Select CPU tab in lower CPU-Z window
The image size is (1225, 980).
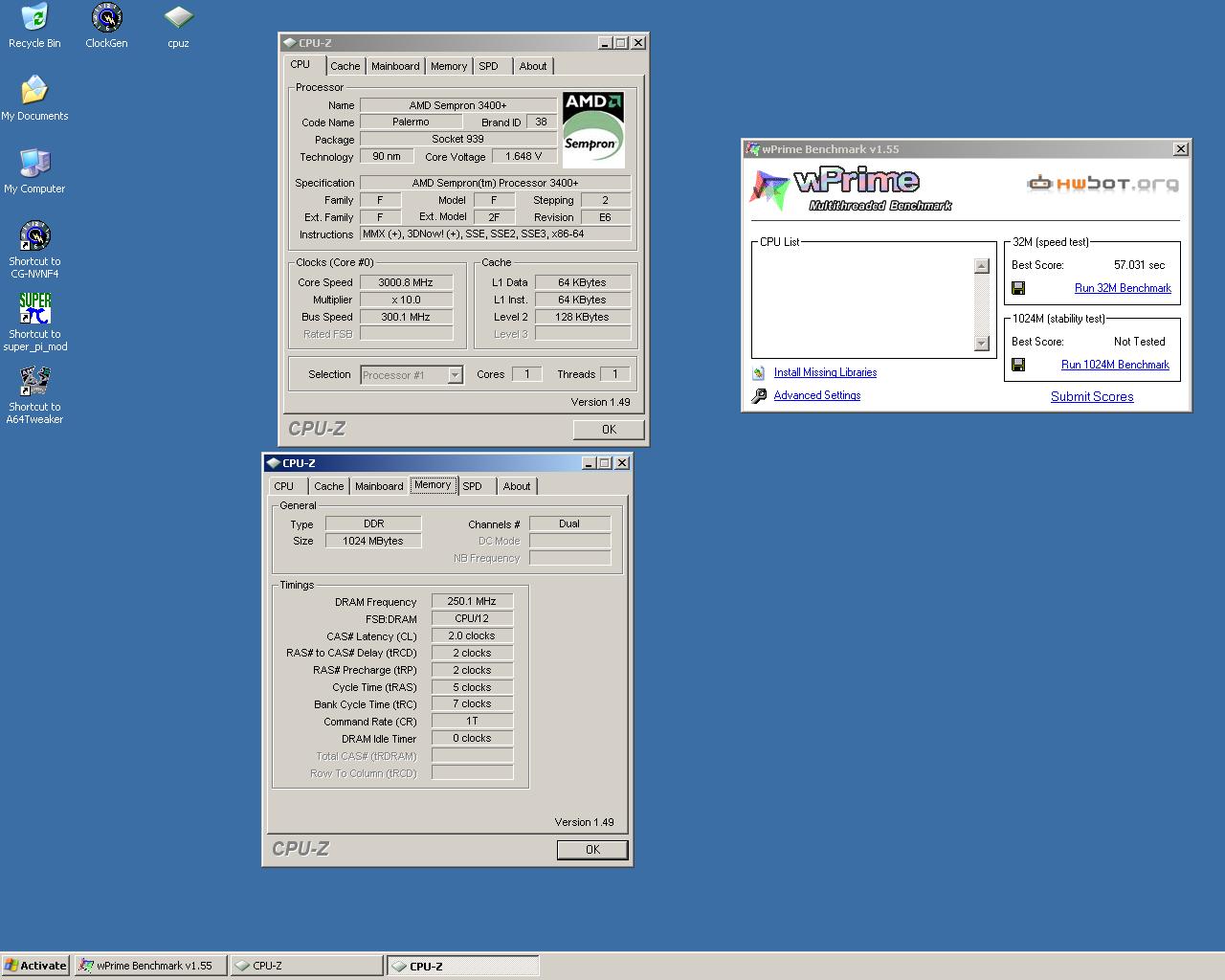(x=284, y=486)
